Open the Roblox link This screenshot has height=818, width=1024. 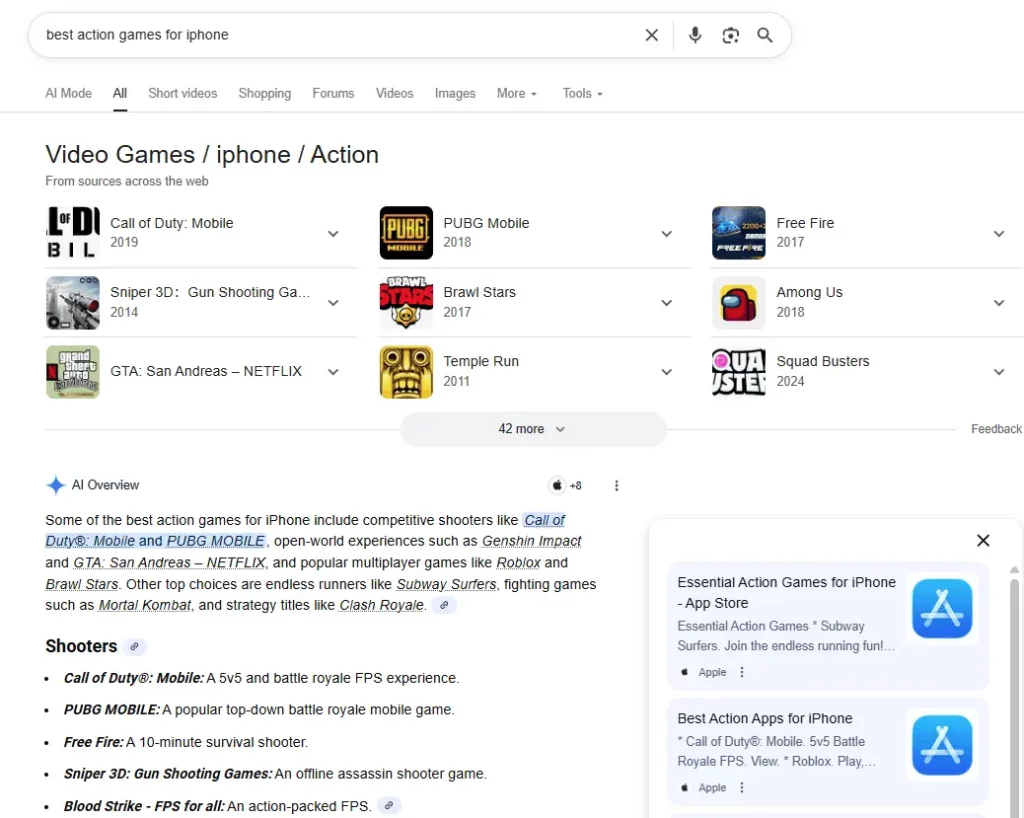coord(519,563)
